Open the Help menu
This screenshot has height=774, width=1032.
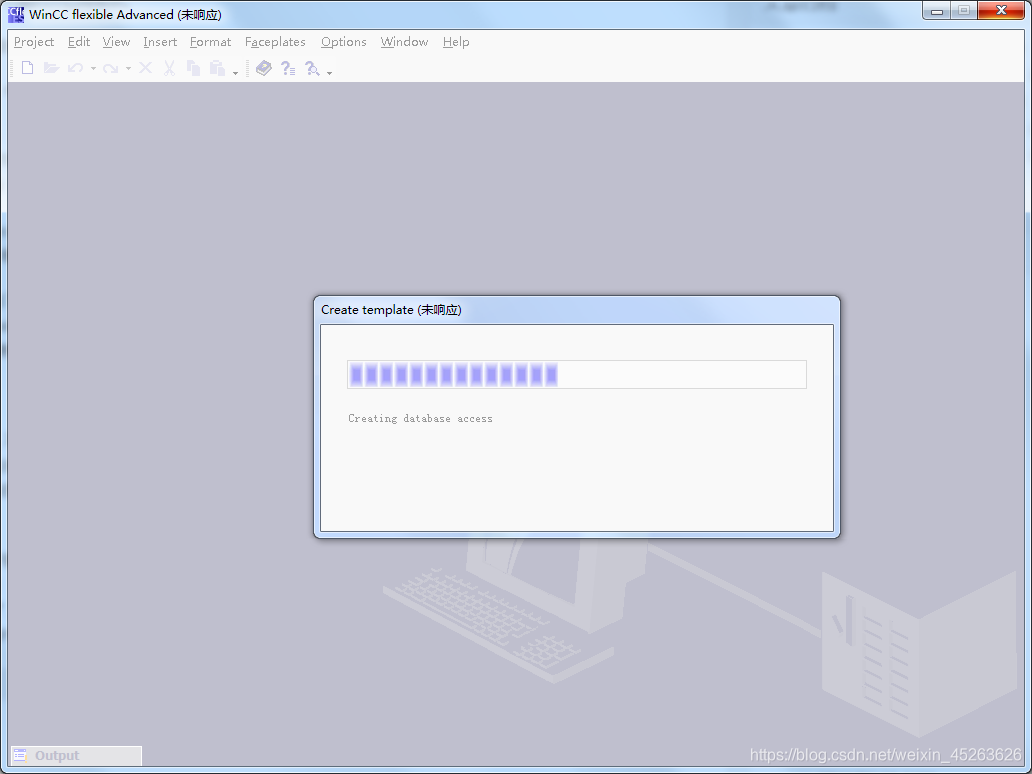click(455, 42)
